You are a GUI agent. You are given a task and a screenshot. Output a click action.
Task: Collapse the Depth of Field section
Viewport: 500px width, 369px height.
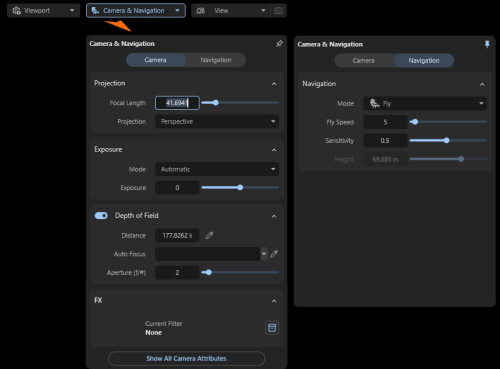[274, 216]
